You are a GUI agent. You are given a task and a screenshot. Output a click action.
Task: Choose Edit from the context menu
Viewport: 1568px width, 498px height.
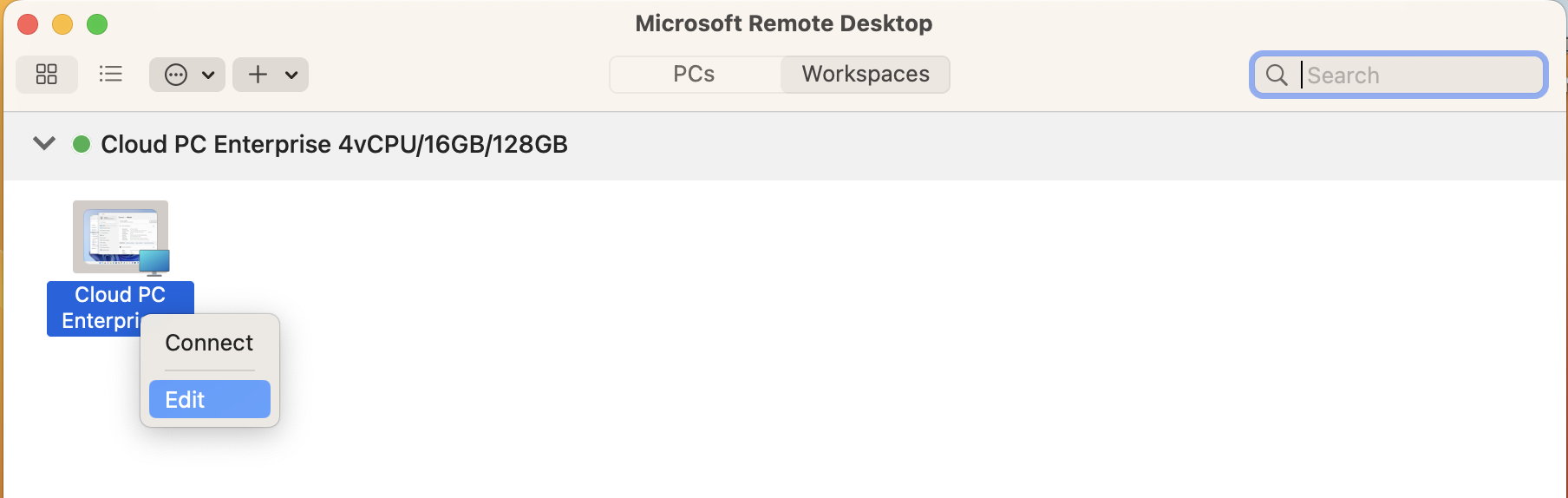tap(210, 399)
